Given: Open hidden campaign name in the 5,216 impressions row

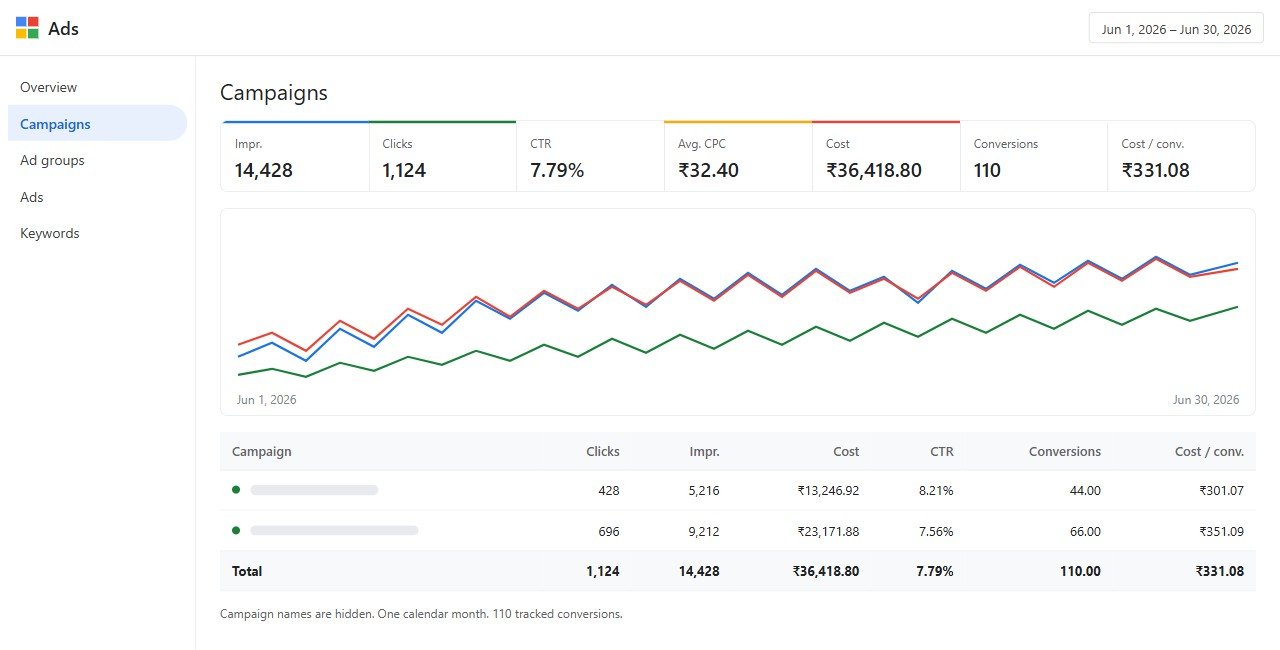Looking at the screenshot, I should coord(314,490).
